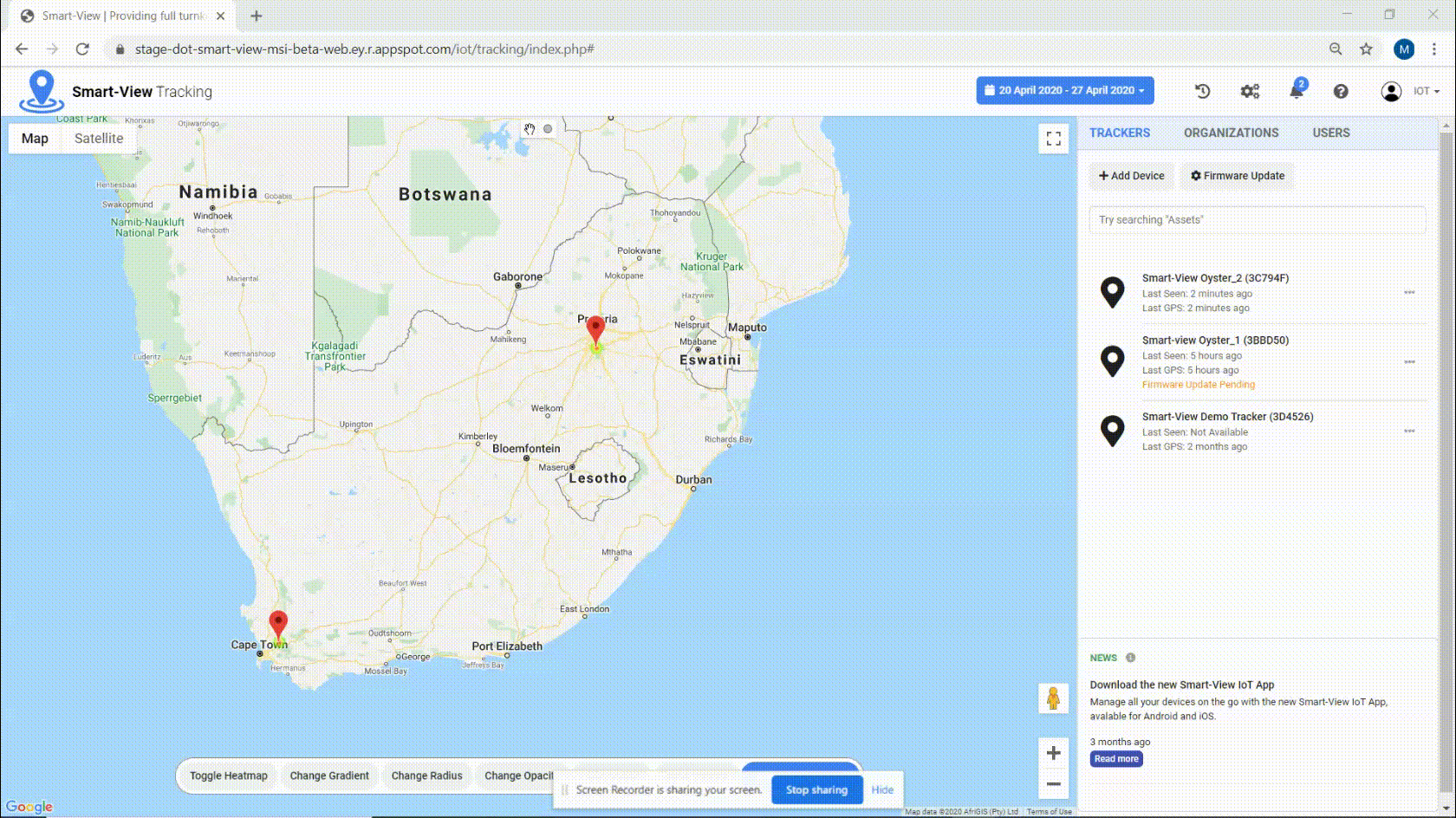The width and height of the screenshot is (1456, 818).
Task: Open browser zoom magnifier icon
Action: tap(1336, 49)
